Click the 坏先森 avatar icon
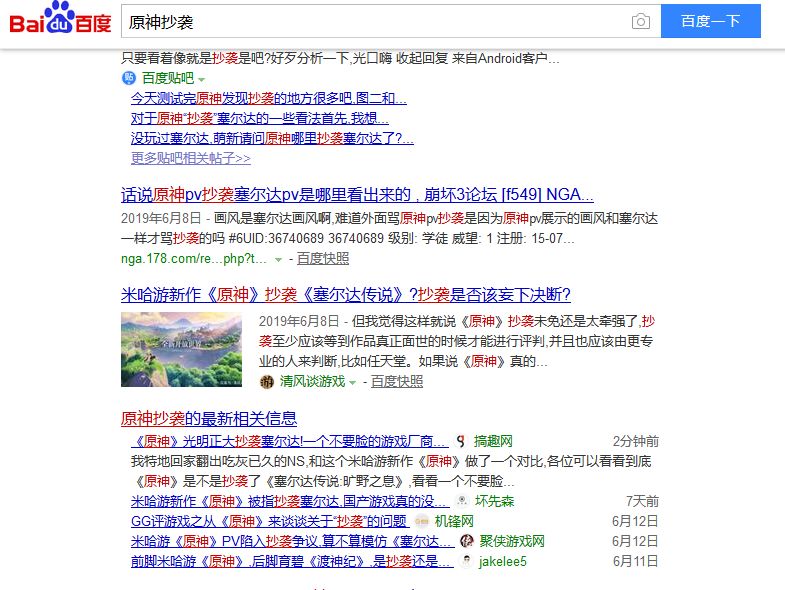785x590 pixels. click(462, 501)
